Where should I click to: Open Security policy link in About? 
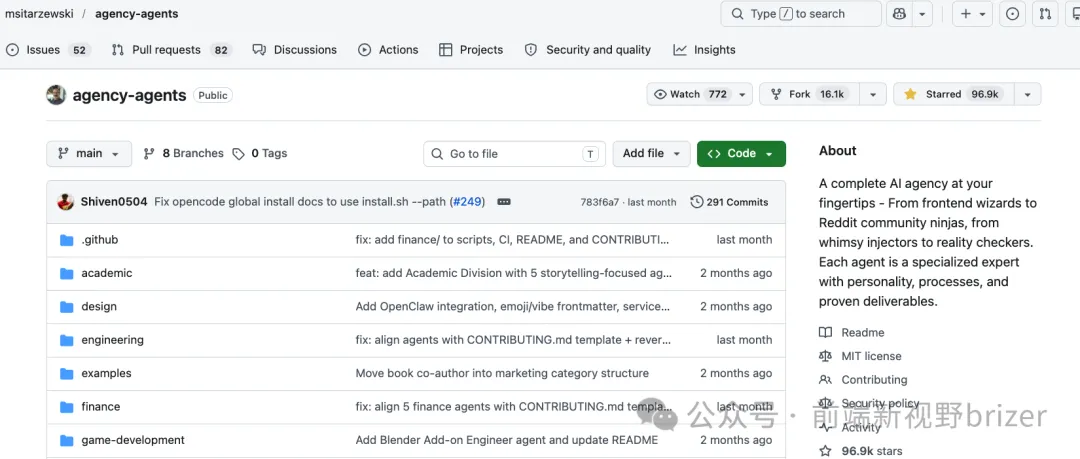[869, 404]
